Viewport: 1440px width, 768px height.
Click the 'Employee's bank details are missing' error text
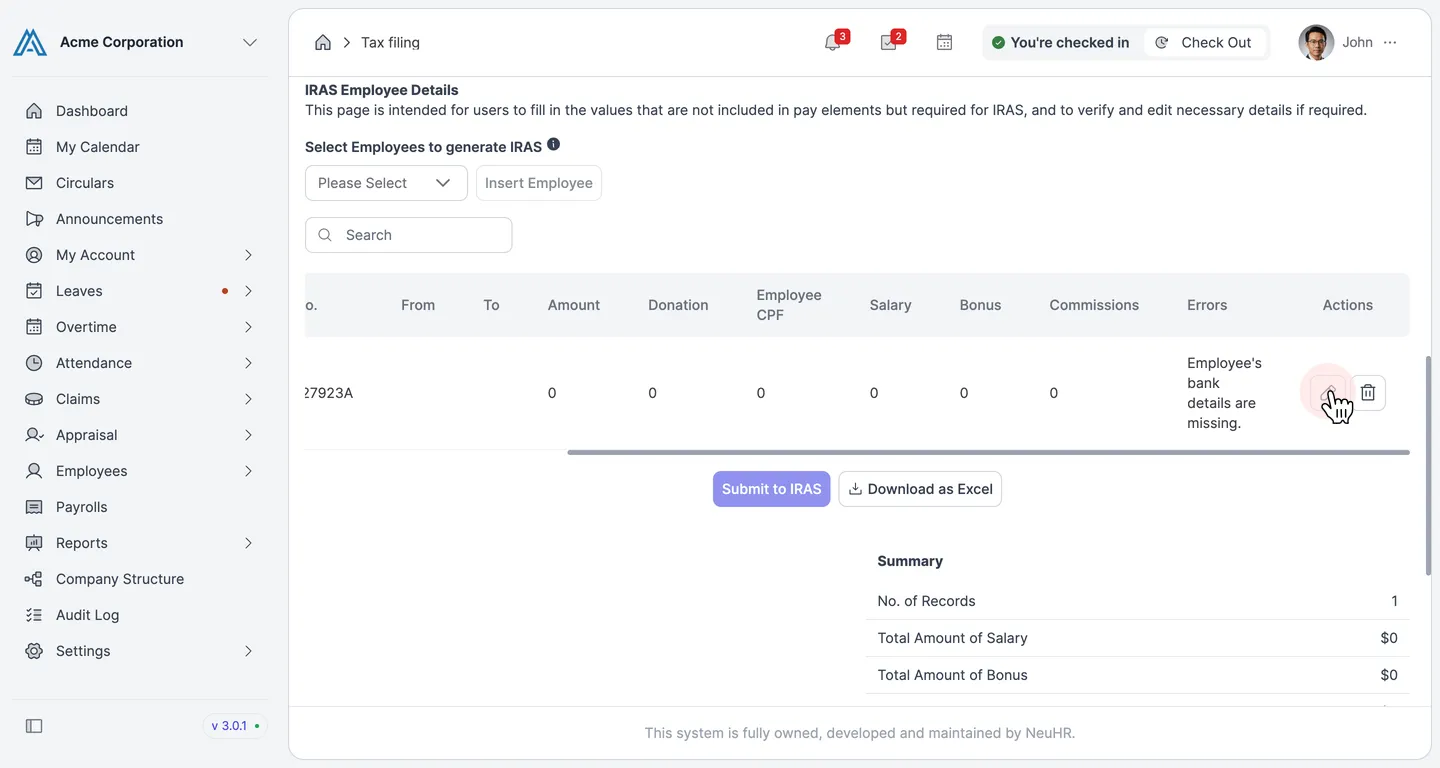(x=1224, y=393)
